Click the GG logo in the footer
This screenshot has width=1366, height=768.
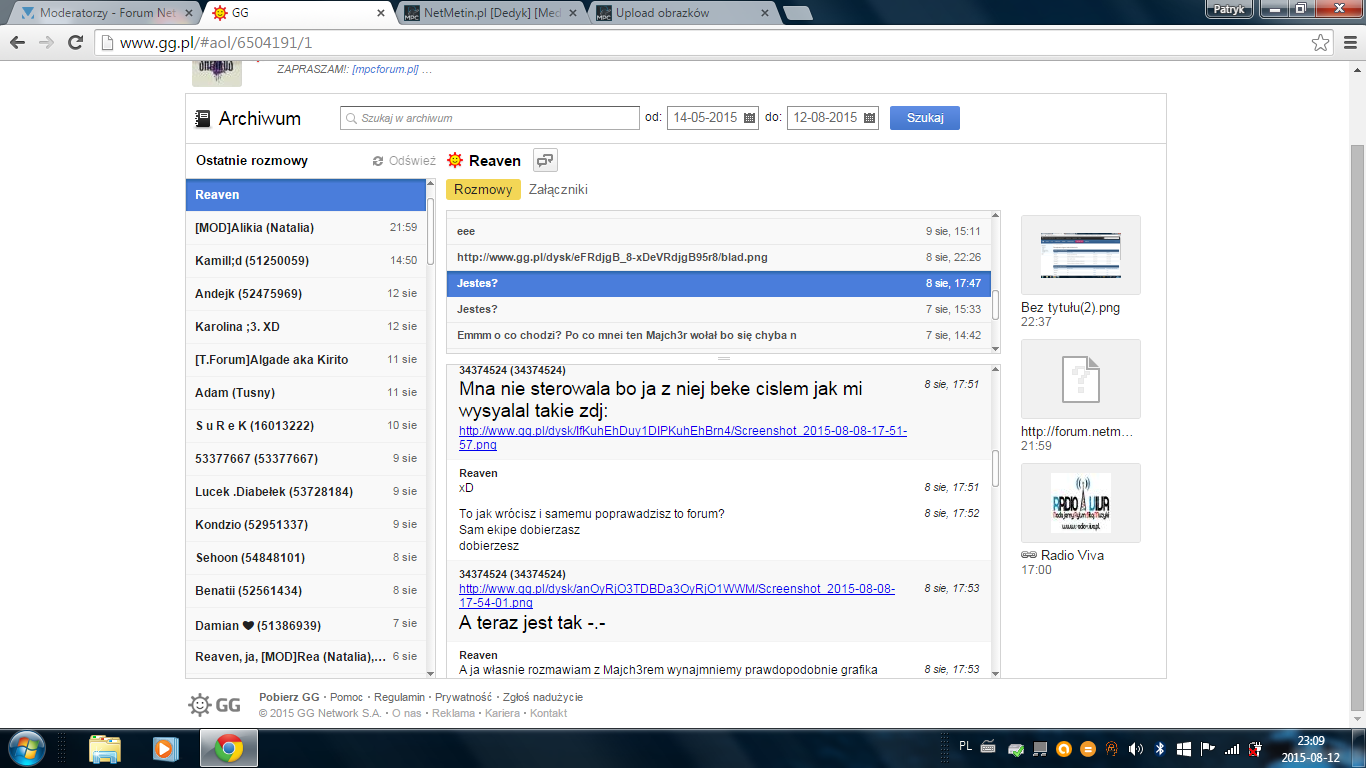[214, 705]
